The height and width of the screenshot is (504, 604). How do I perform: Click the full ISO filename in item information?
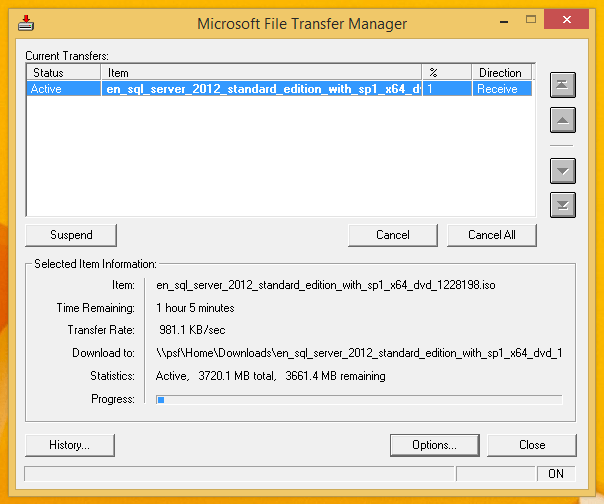325,285
